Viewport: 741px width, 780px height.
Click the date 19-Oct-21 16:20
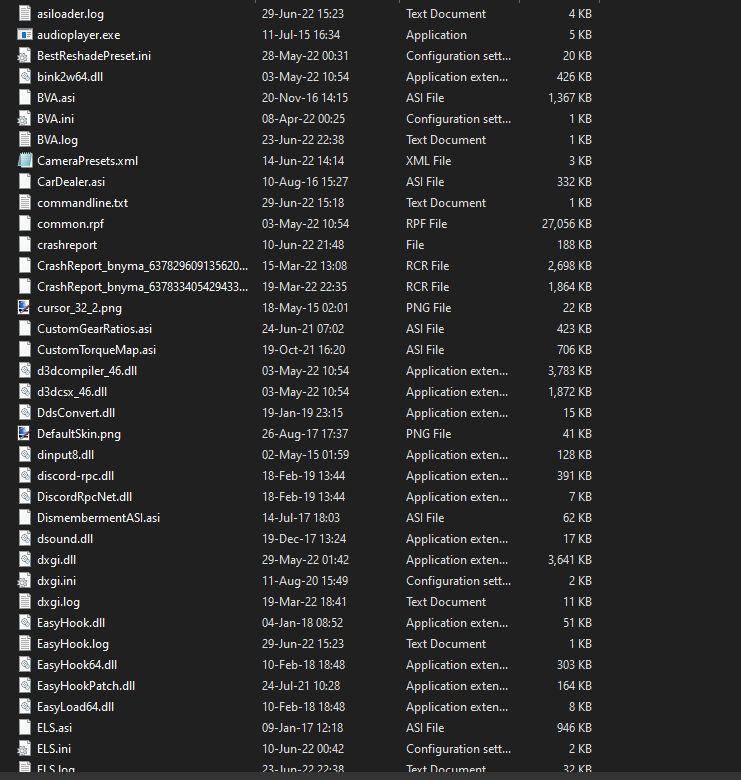click(303, 350)
